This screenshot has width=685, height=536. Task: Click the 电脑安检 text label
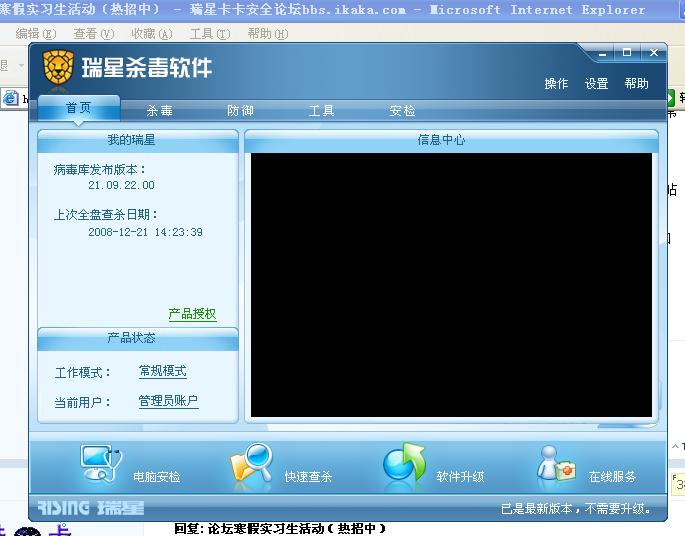156,477
